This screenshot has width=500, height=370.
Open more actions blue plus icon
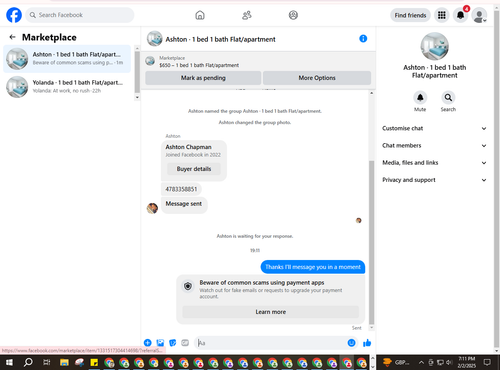coord(147,343)
